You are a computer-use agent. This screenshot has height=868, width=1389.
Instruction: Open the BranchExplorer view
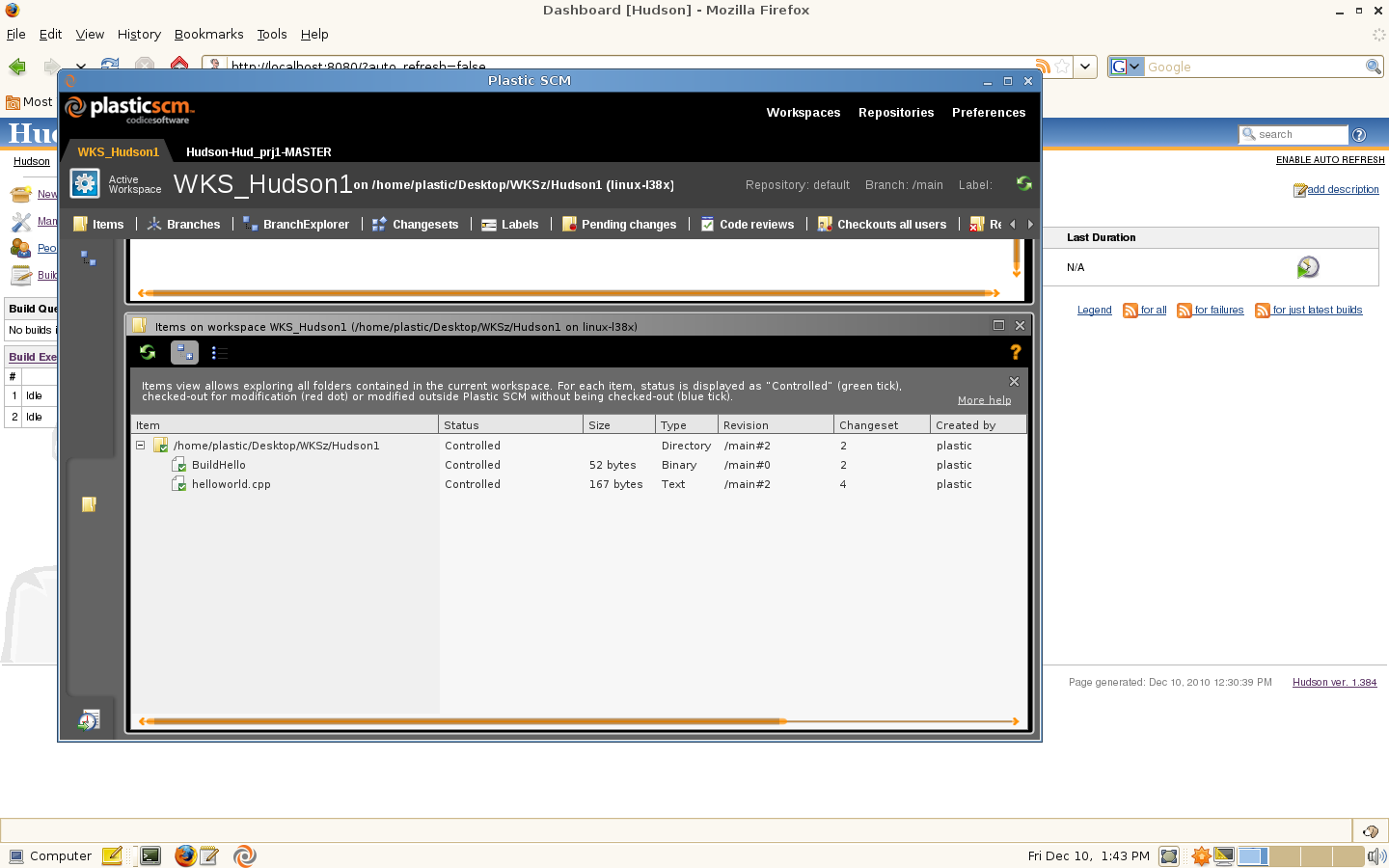[x=305, y=224]
